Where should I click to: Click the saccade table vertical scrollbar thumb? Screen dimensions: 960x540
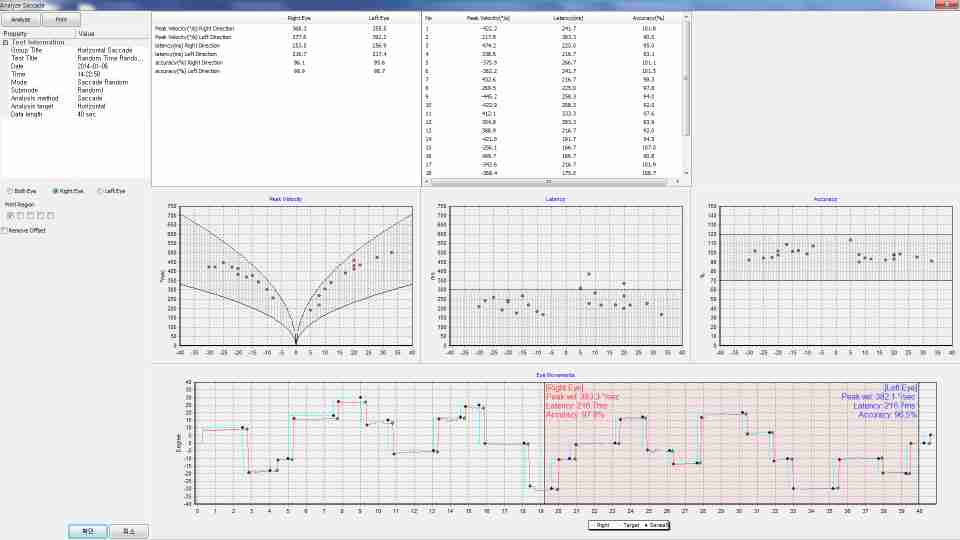[x=686, y=80]
